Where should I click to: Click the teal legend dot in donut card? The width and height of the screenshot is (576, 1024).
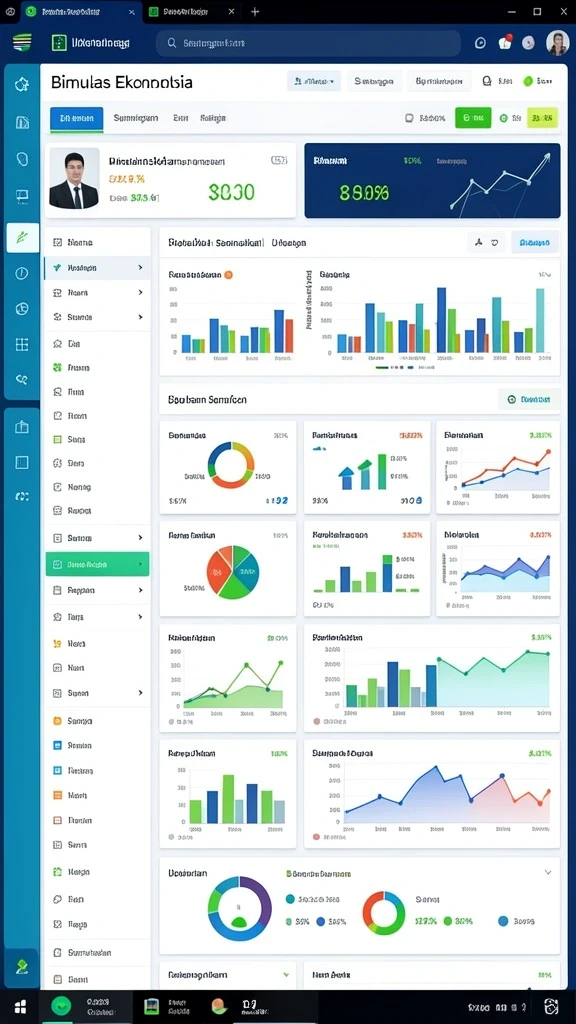[290, 899]
